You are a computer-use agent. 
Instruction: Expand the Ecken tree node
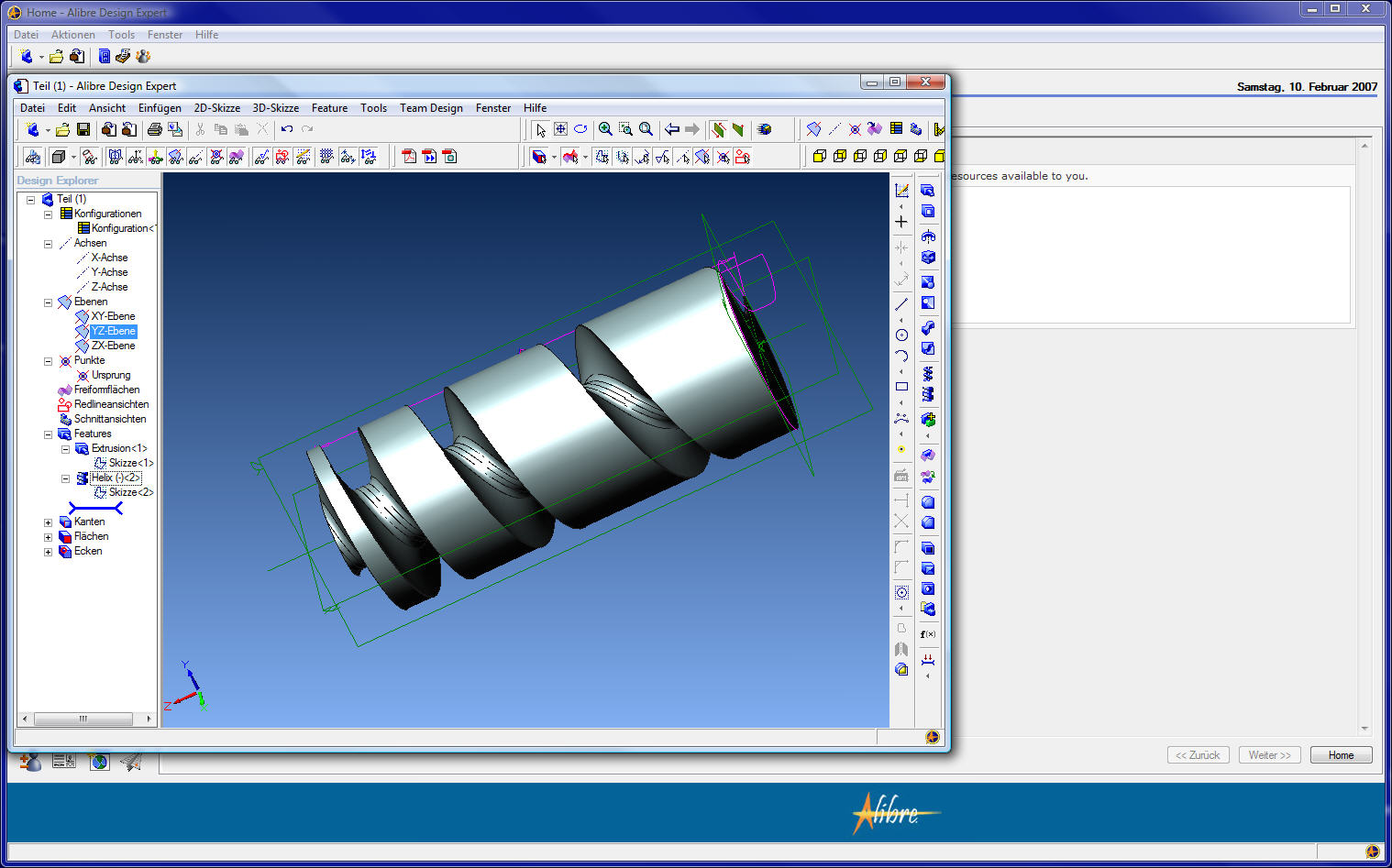pos(48,552)
